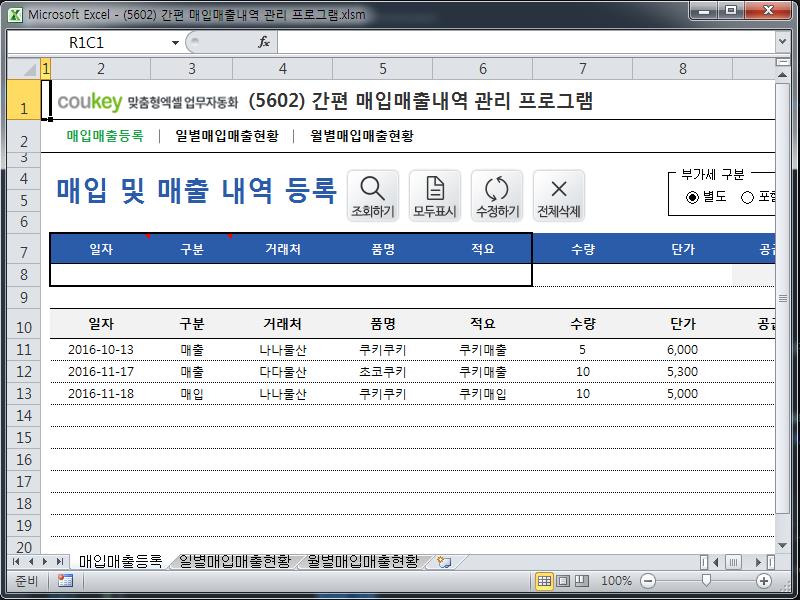Screen dimensions: 800x600
Task: Click the 매입매출등록 navigation link
Action: (105, 136)
